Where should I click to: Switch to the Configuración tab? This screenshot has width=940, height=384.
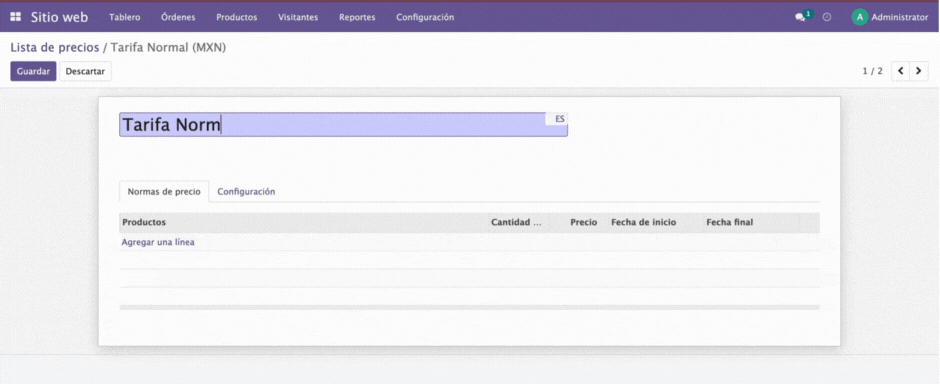[x=246, y=192]
